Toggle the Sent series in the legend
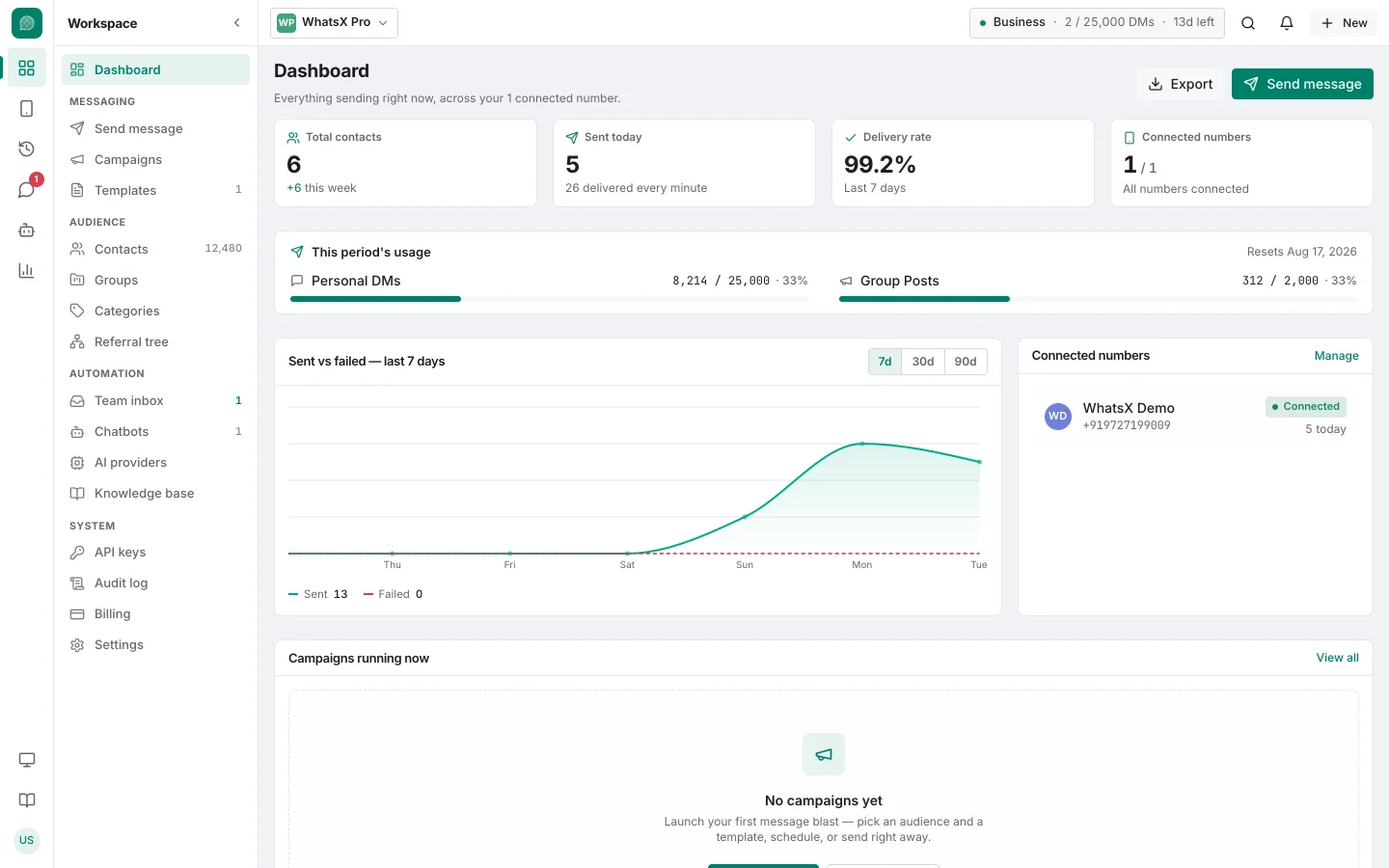The image size is (1389, 868). click(x=317, y=594)
